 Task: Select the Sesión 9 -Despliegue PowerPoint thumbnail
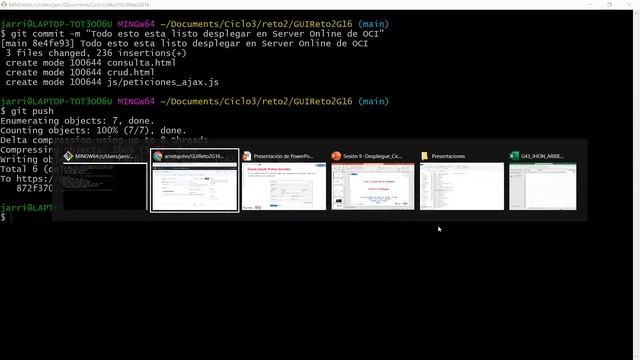pos(373,187)
